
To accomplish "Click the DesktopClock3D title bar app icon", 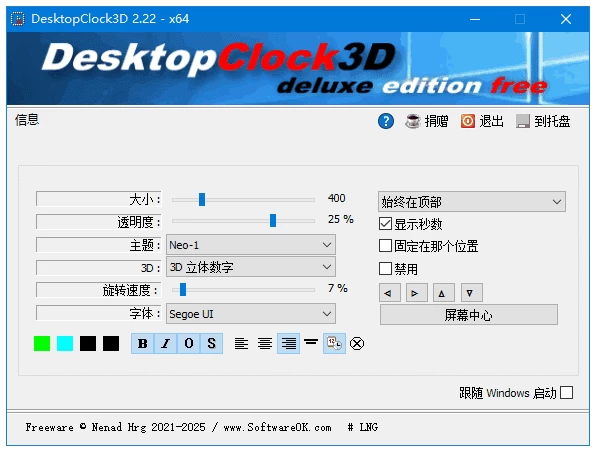I will point(17,19).
